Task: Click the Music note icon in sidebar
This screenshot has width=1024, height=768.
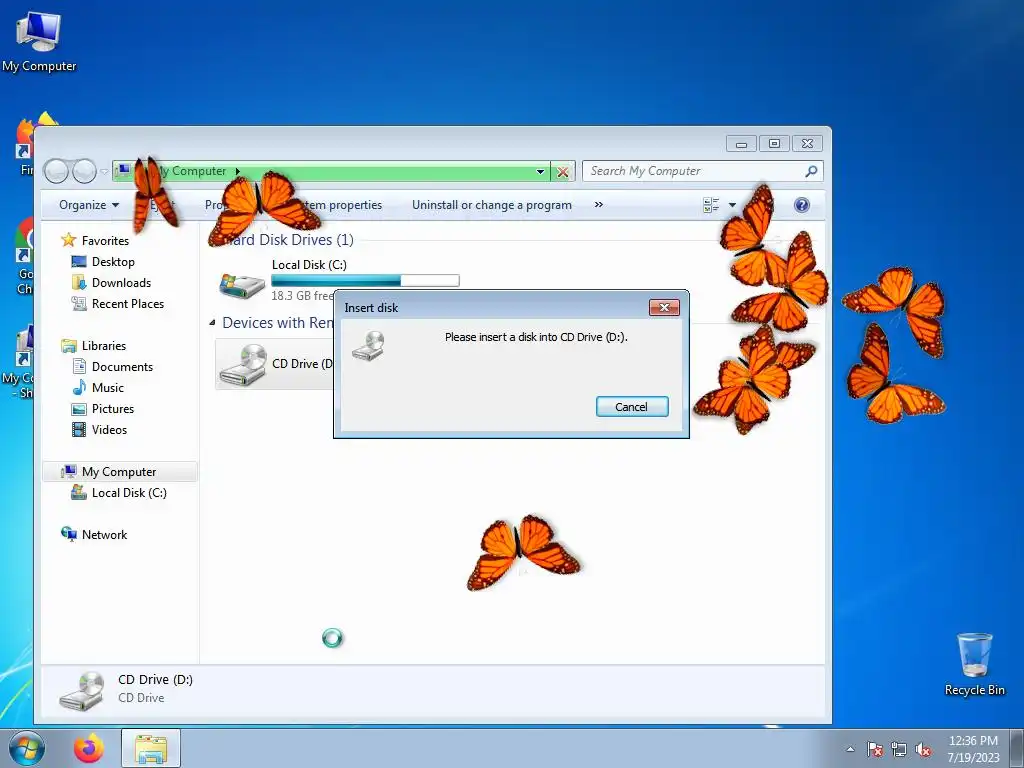Action: [79, 387]
